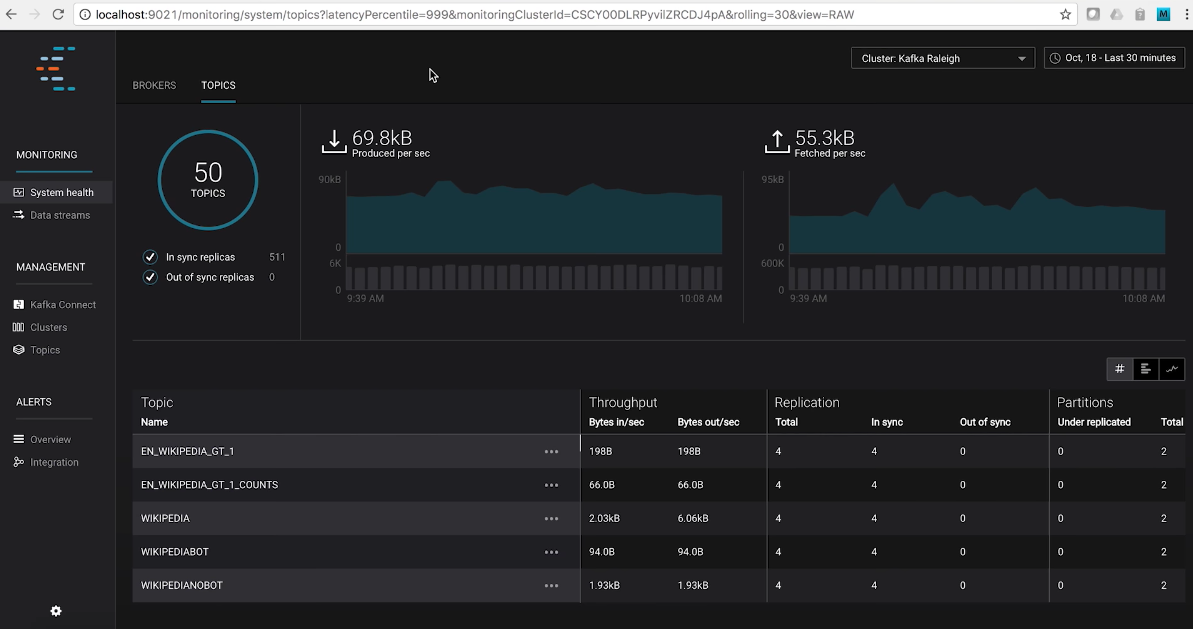Bookmark page with the star icon
1193x629 pixels.
coord(1066,15)
